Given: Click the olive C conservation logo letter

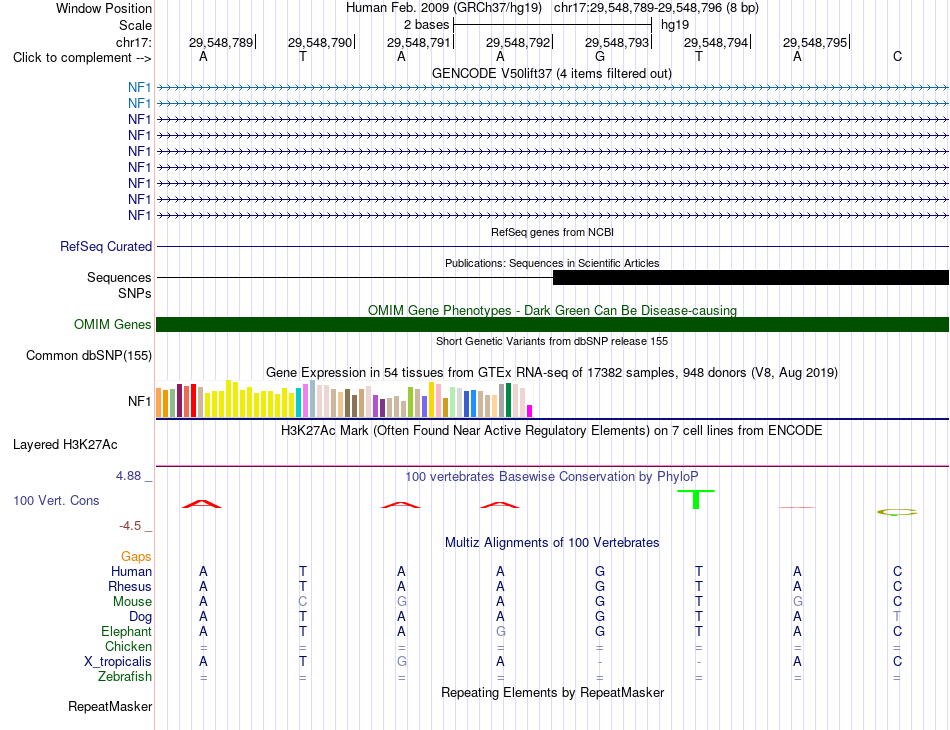Looking at the screenshot, I should click(x=897, y=512).
